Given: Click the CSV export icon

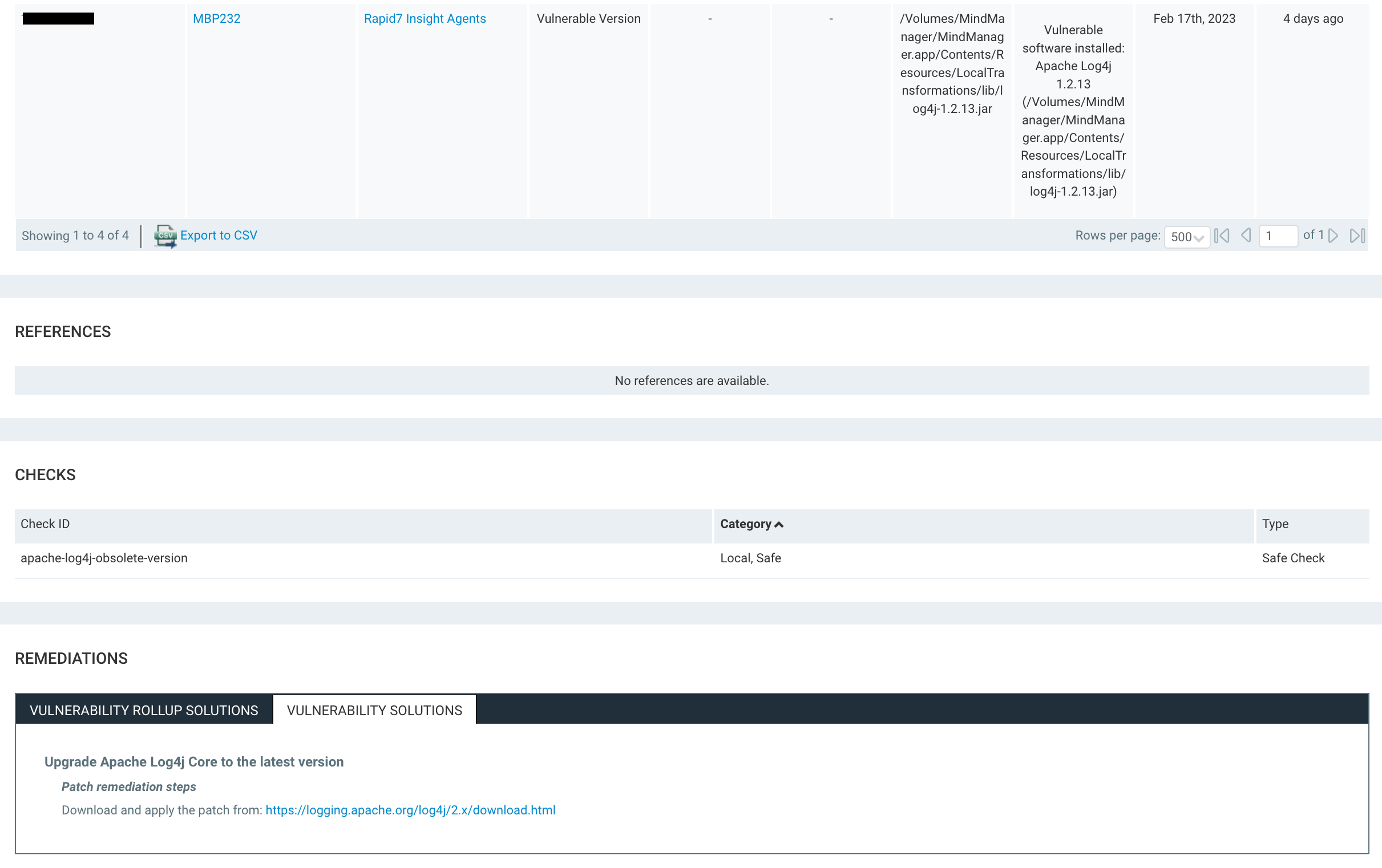Looking at the screenshot, I should point(165,236).
